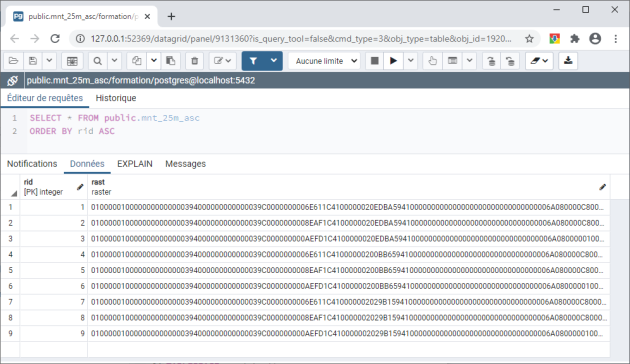Click the SELECT line in query editor
The height and width of the screenshot is (364, 630).
(x=115, y=118)
